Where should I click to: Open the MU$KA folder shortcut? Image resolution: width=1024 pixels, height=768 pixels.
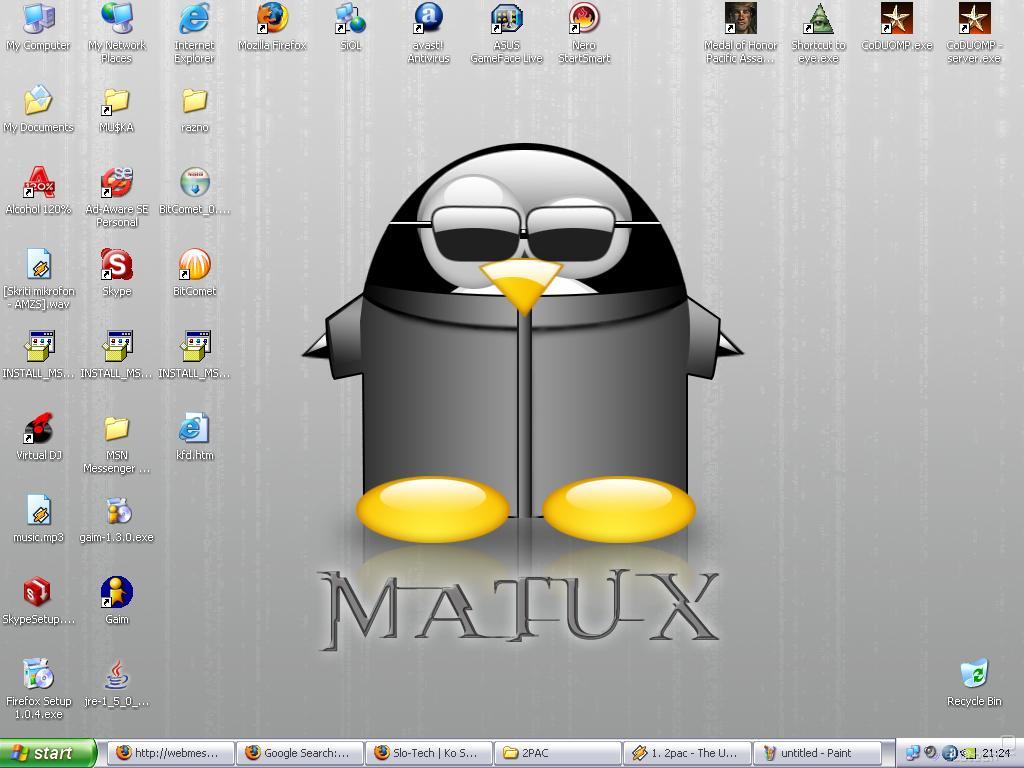click(117, 109)
